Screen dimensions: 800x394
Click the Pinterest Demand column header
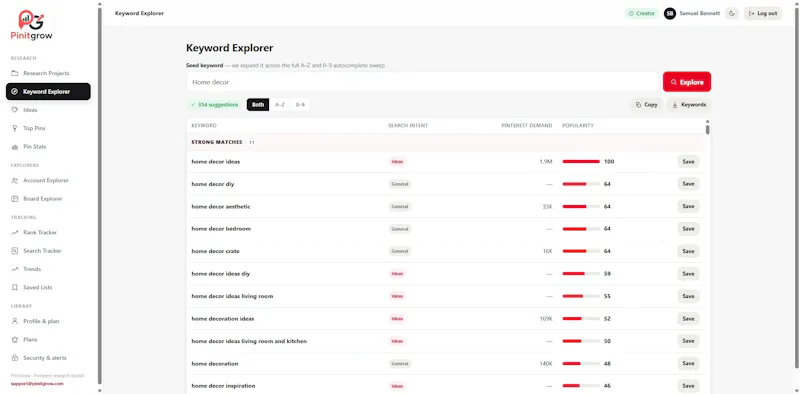click(x=527, y=126)
